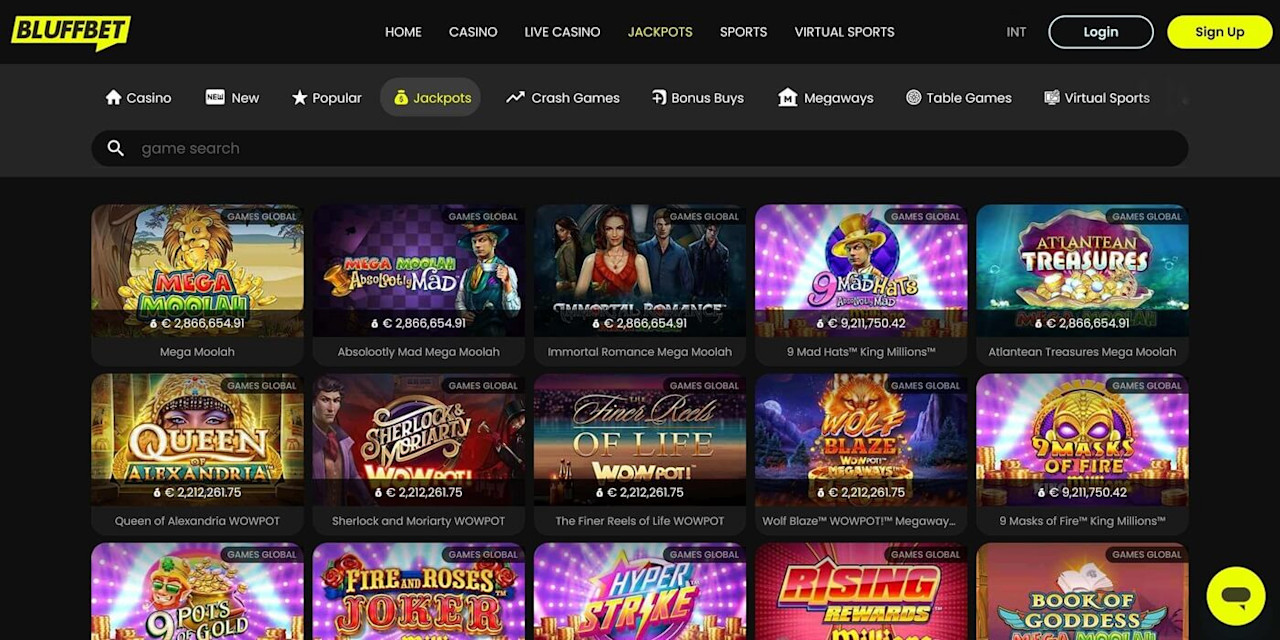The width and height of the screenshot is (1280, 640).
Task: Click the search magnifier icon
Action: (x=116, y=148)
